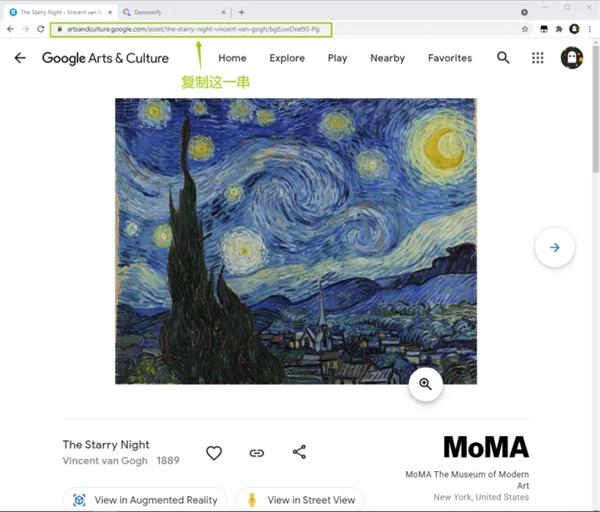The image size is (600, 512).
Task: Go to the Nearby section
Action: [x=387, y=58]
